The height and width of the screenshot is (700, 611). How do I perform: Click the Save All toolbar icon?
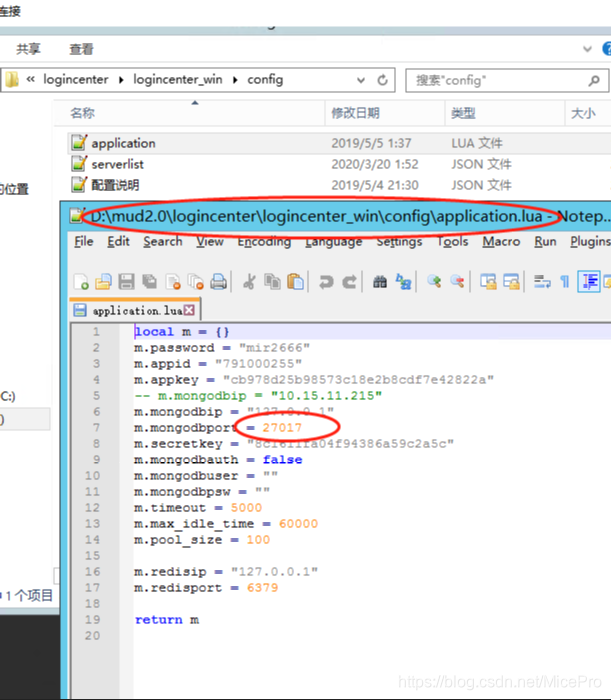tap(150, 282)
